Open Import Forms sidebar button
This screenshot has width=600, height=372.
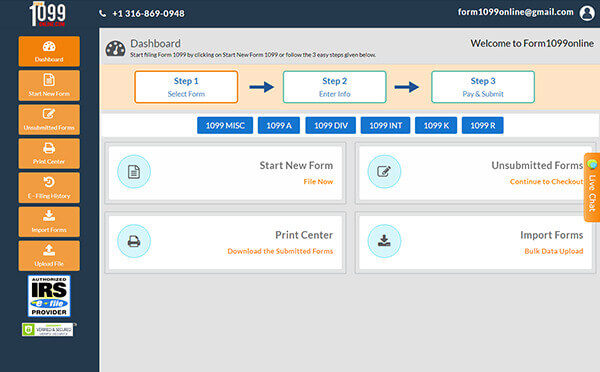point(49,222)
